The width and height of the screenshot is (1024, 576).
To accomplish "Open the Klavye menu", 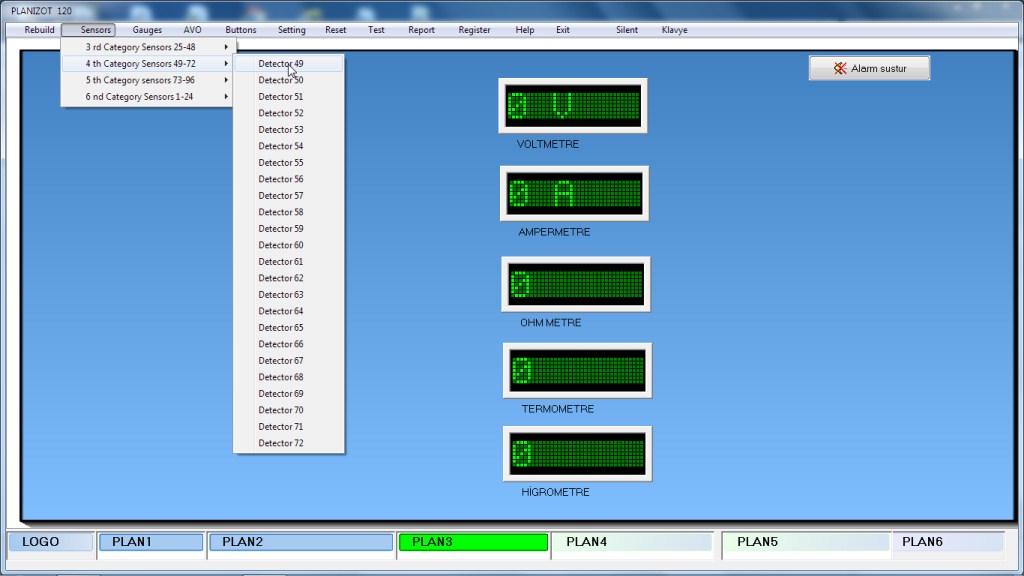I will click(x=675, y=30).
